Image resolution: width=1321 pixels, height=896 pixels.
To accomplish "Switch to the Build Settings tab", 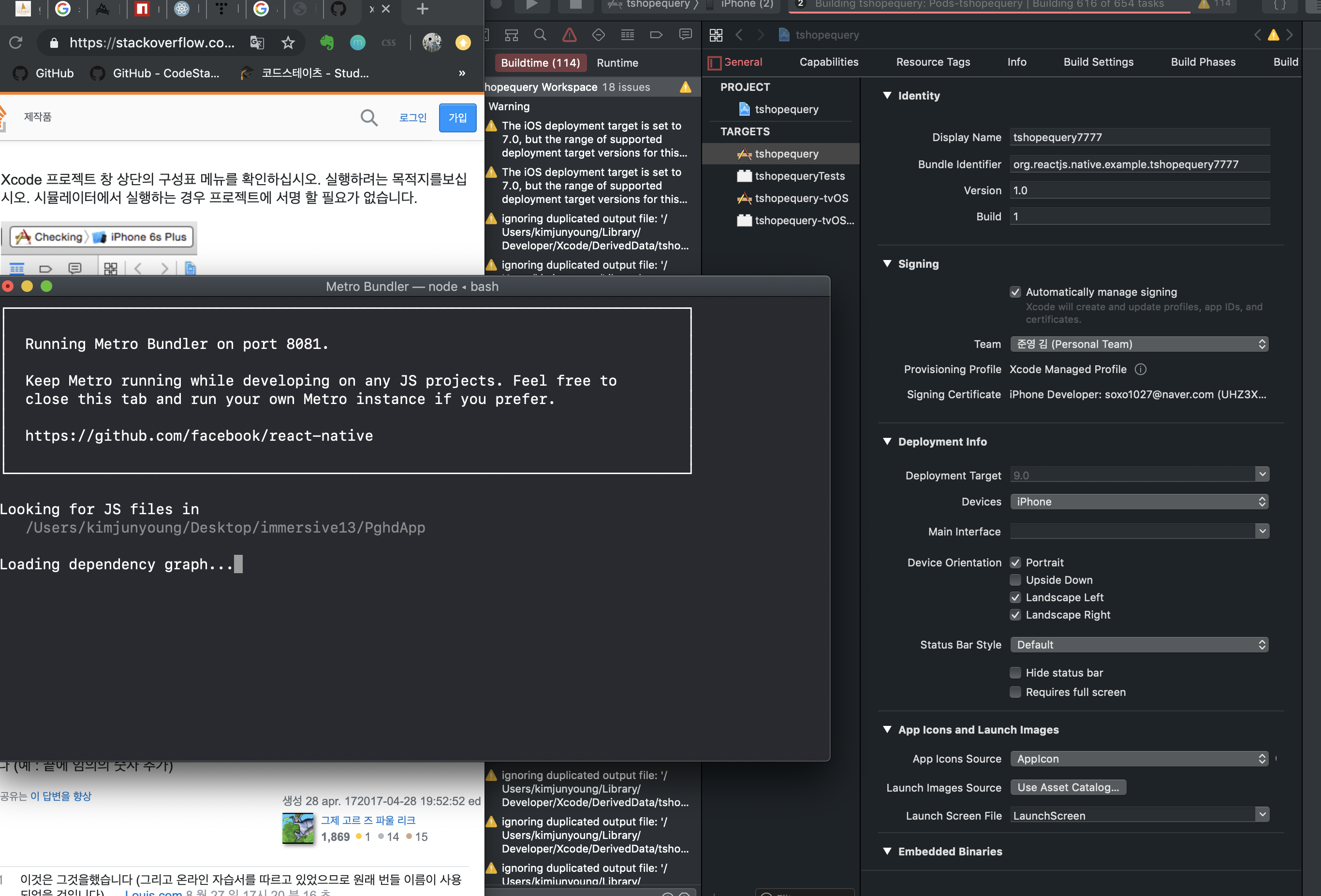I will pyautogui.click(x=1098, y=62).
